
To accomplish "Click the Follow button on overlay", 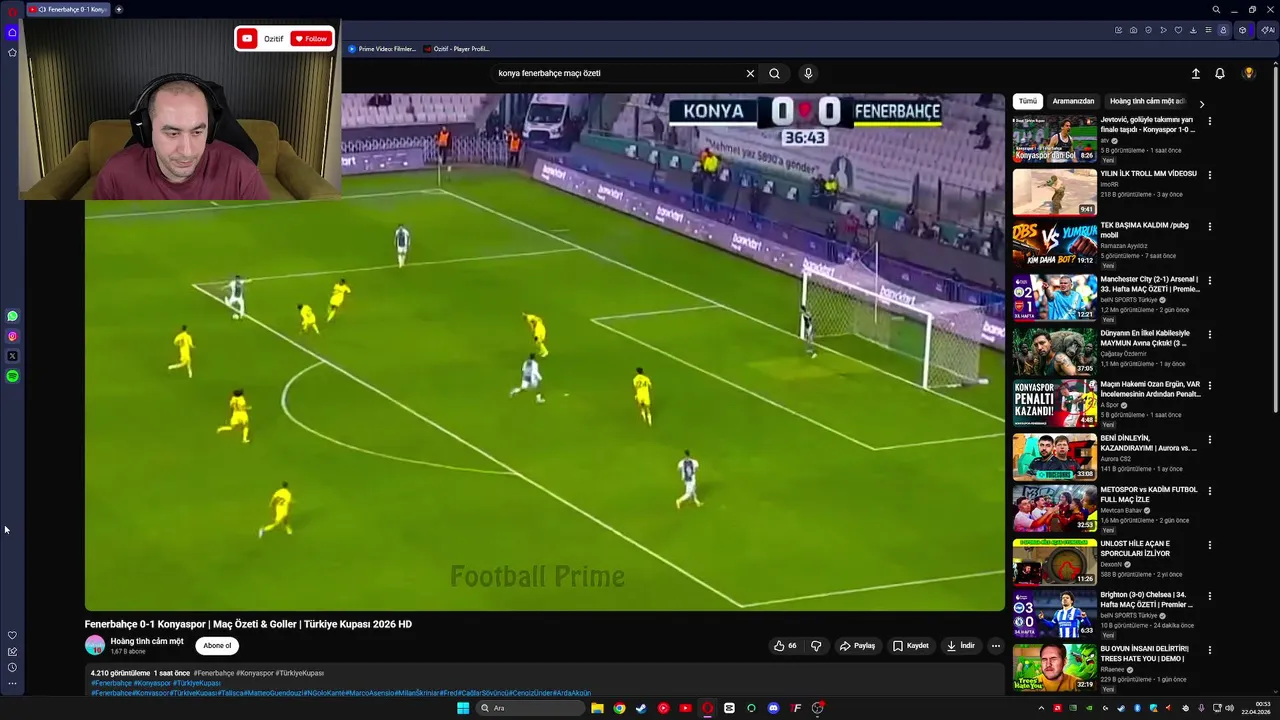I will pos(310,39).
